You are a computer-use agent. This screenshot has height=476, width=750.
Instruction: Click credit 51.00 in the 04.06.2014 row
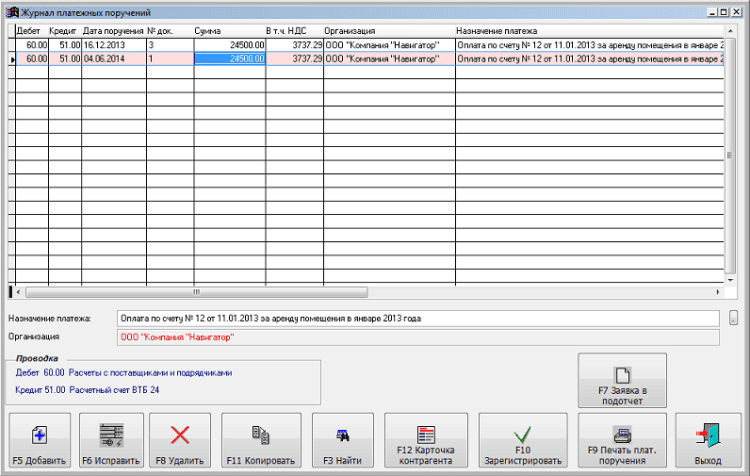point(65,59)
